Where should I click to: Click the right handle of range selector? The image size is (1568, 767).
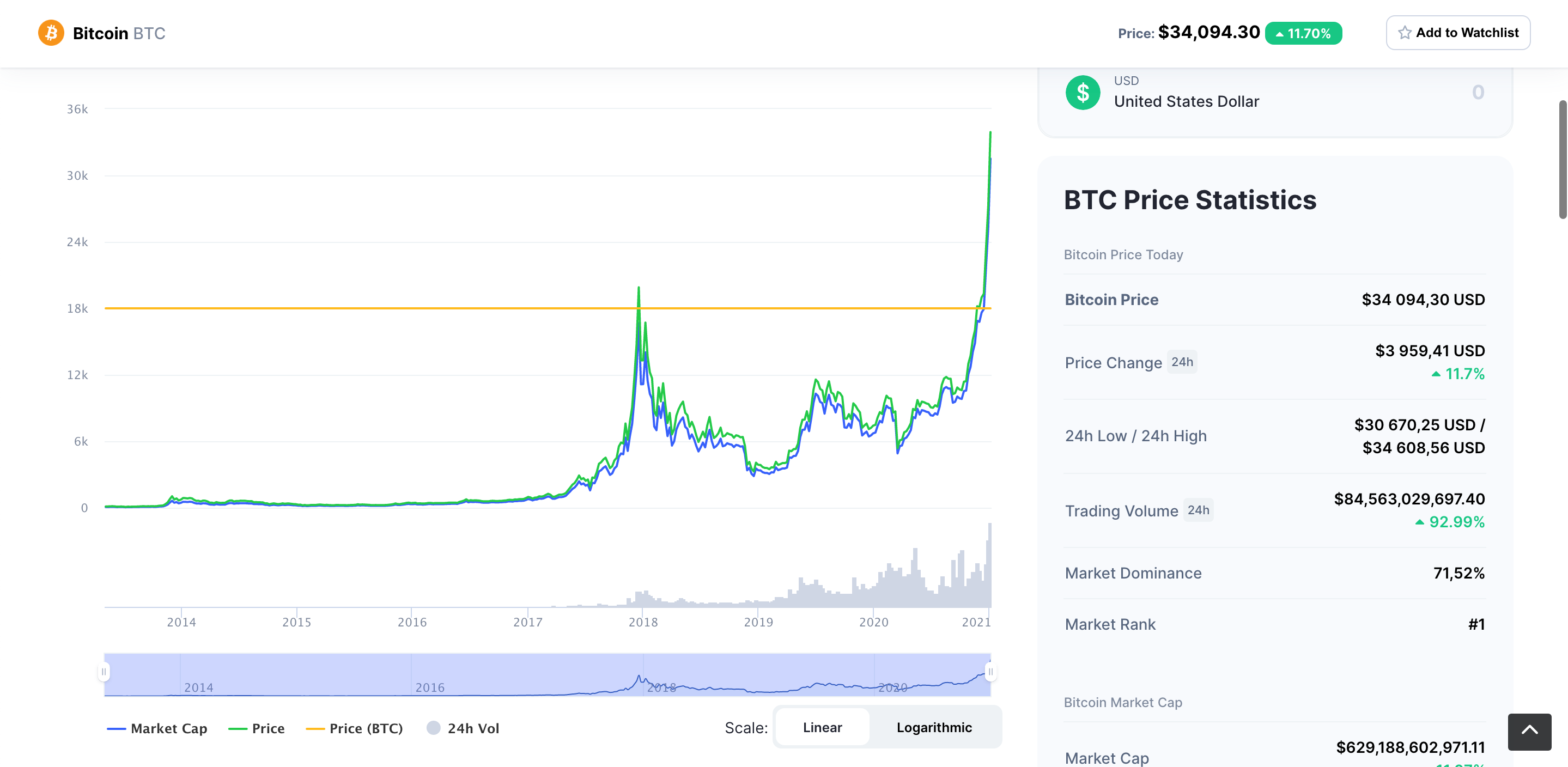coord(990,672)
